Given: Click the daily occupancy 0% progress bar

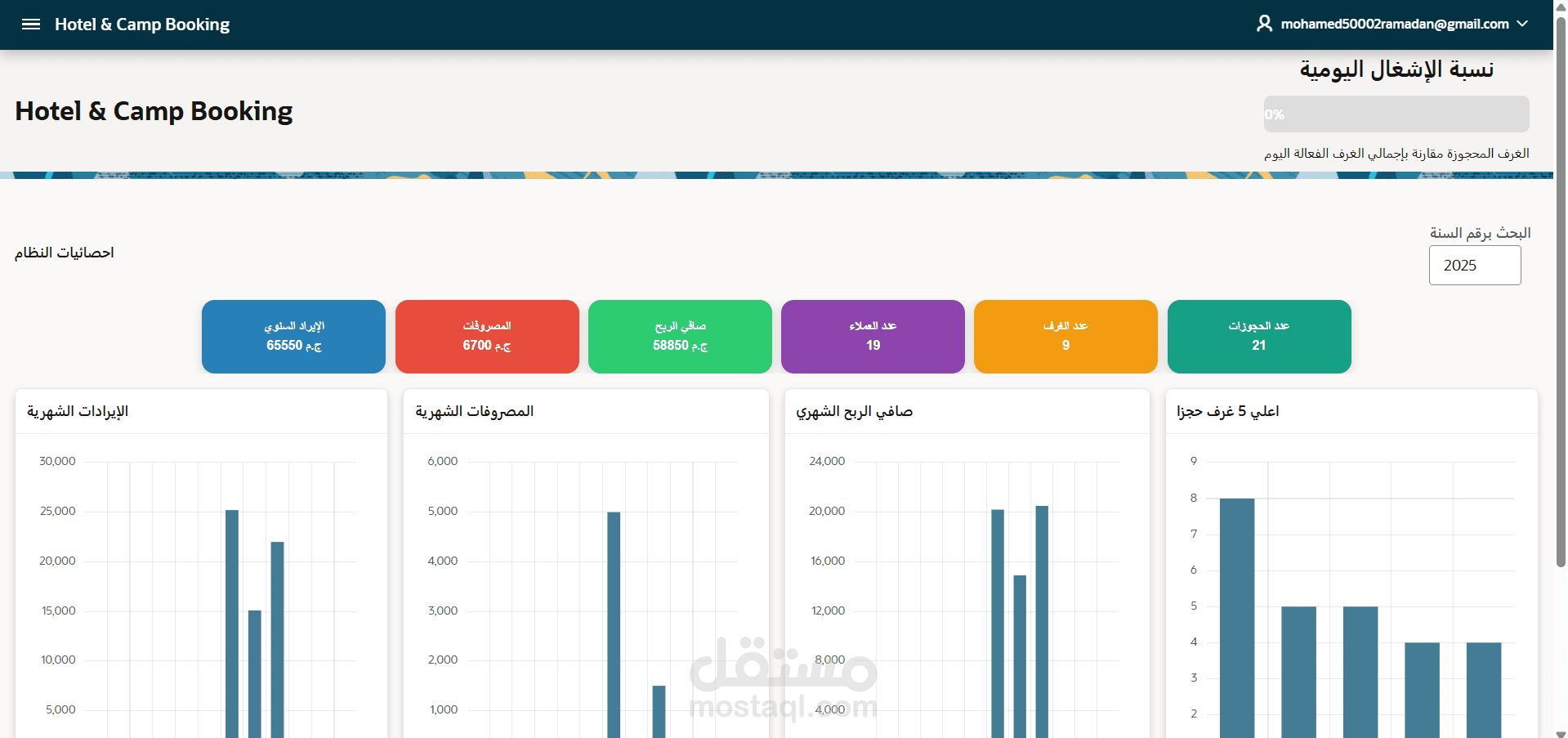Looking at the screenshot, I should tap(1396, 114).
